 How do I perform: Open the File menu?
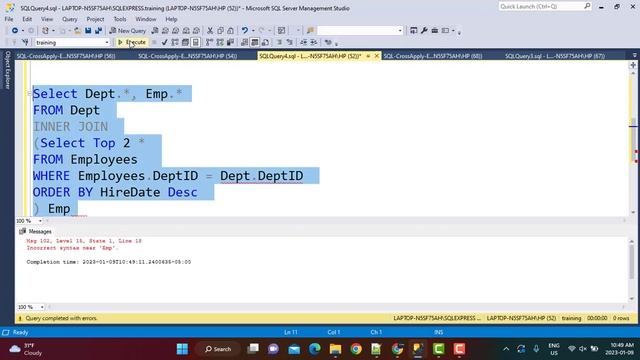[x=9, y=19]
